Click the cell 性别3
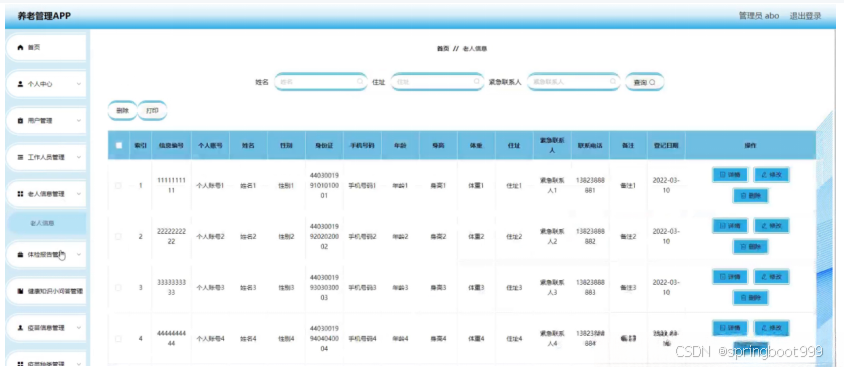 (x=286, y=288)
